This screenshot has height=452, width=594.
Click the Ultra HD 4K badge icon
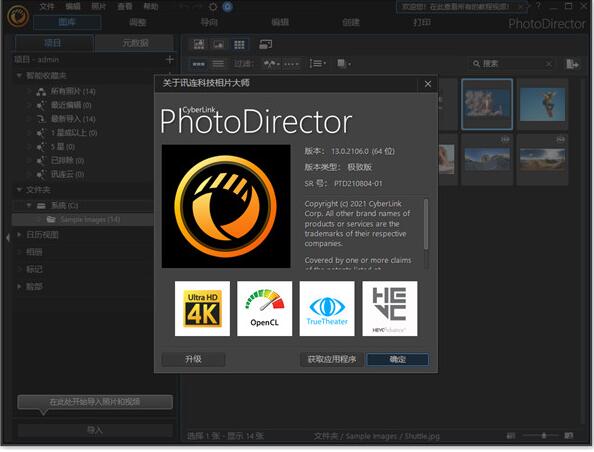(202, 308)
